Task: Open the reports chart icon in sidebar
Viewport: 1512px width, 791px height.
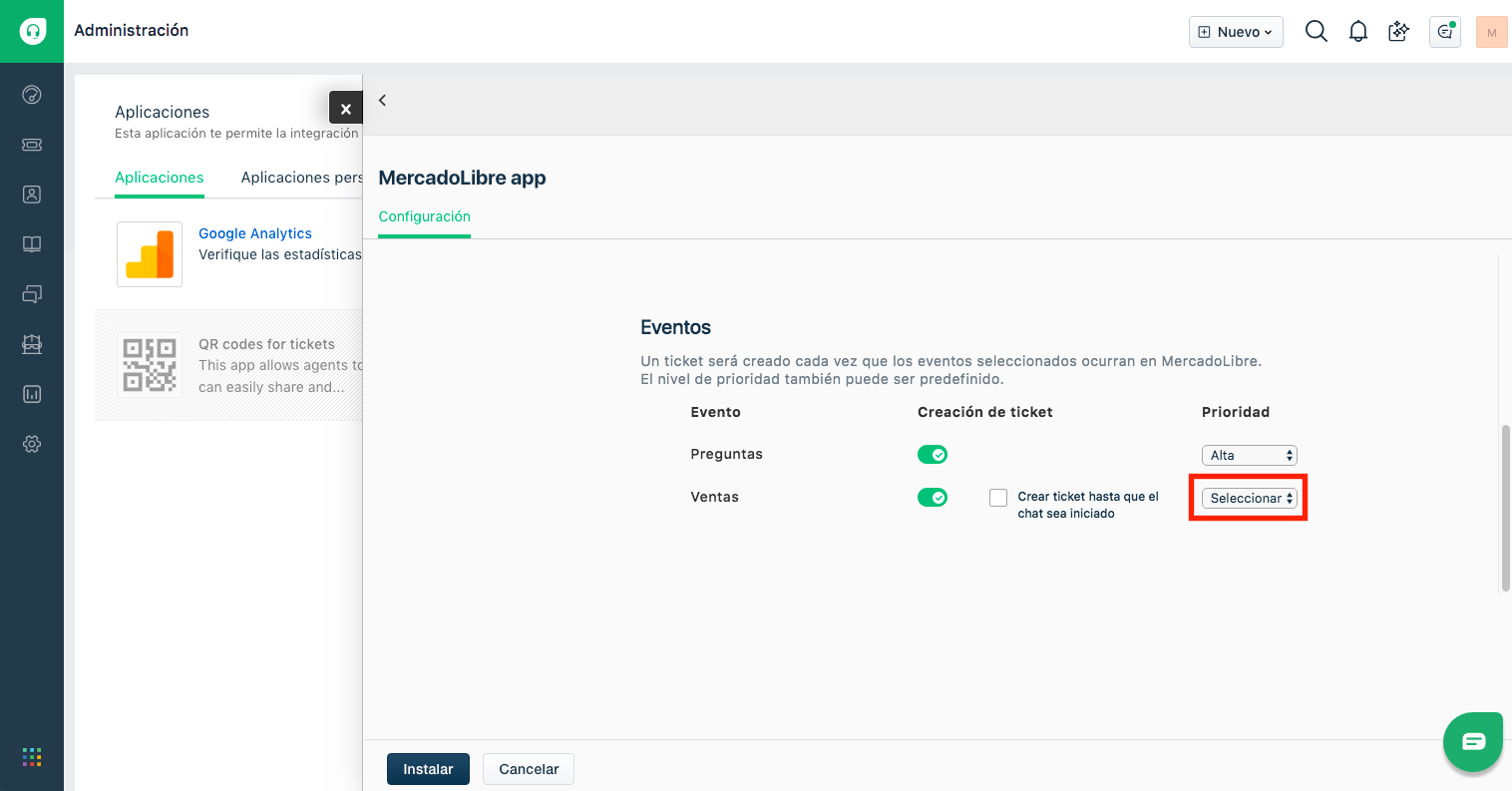Action: pos(32,394)
